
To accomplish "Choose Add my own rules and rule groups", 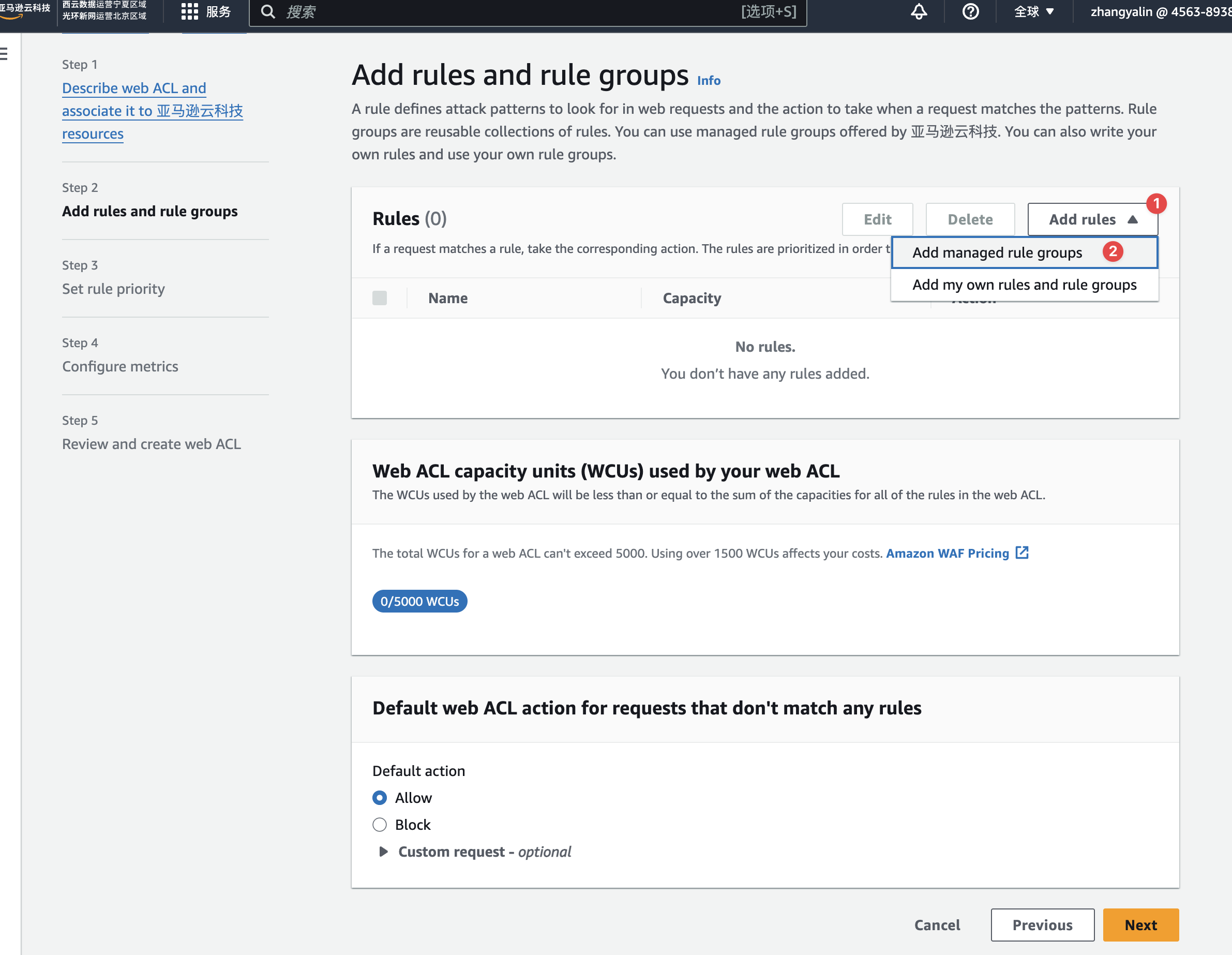I will [x=1024, y=285].
